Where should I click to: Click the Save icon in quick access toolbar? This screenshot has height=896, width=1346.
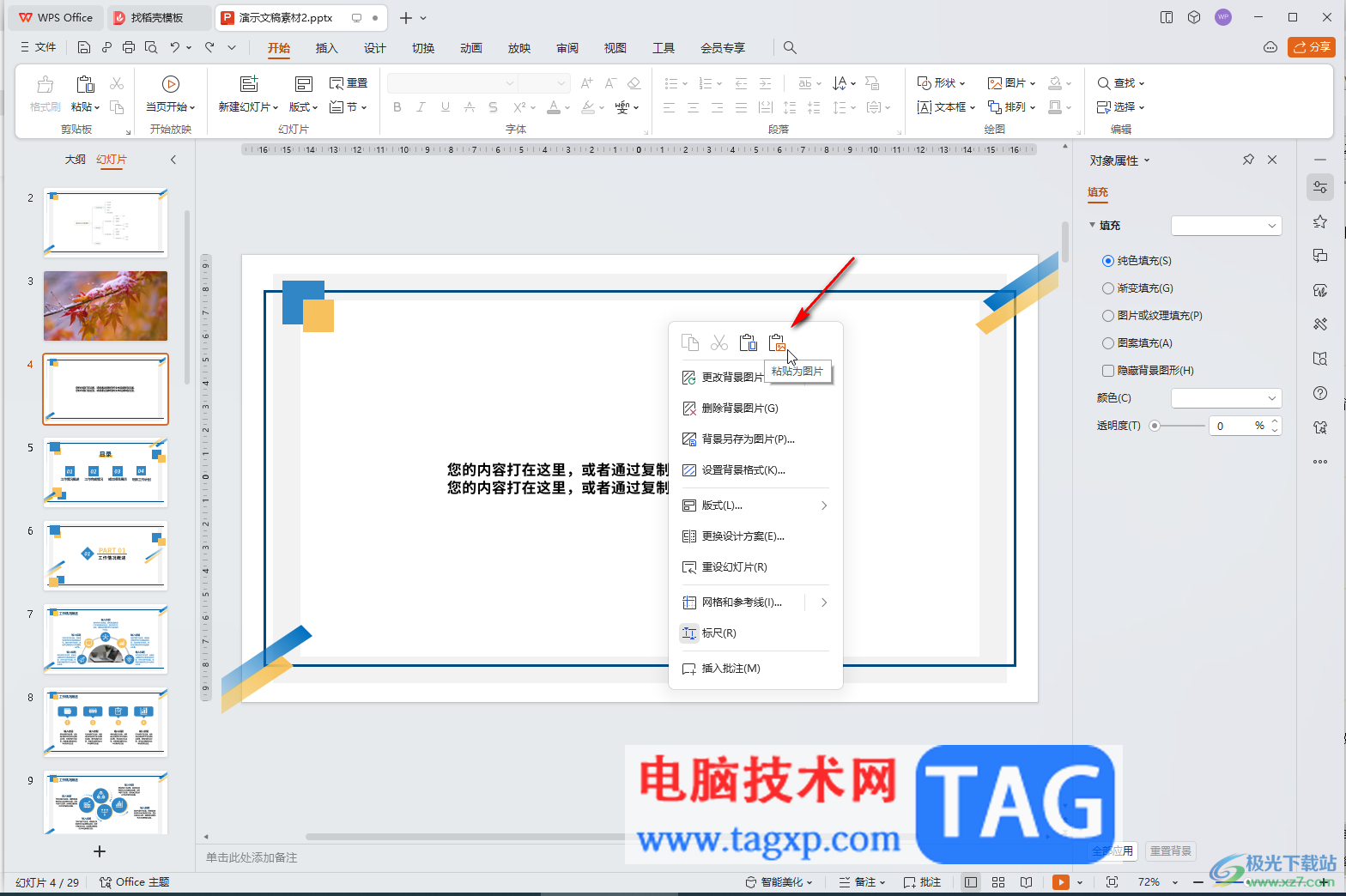pos(83,47)
